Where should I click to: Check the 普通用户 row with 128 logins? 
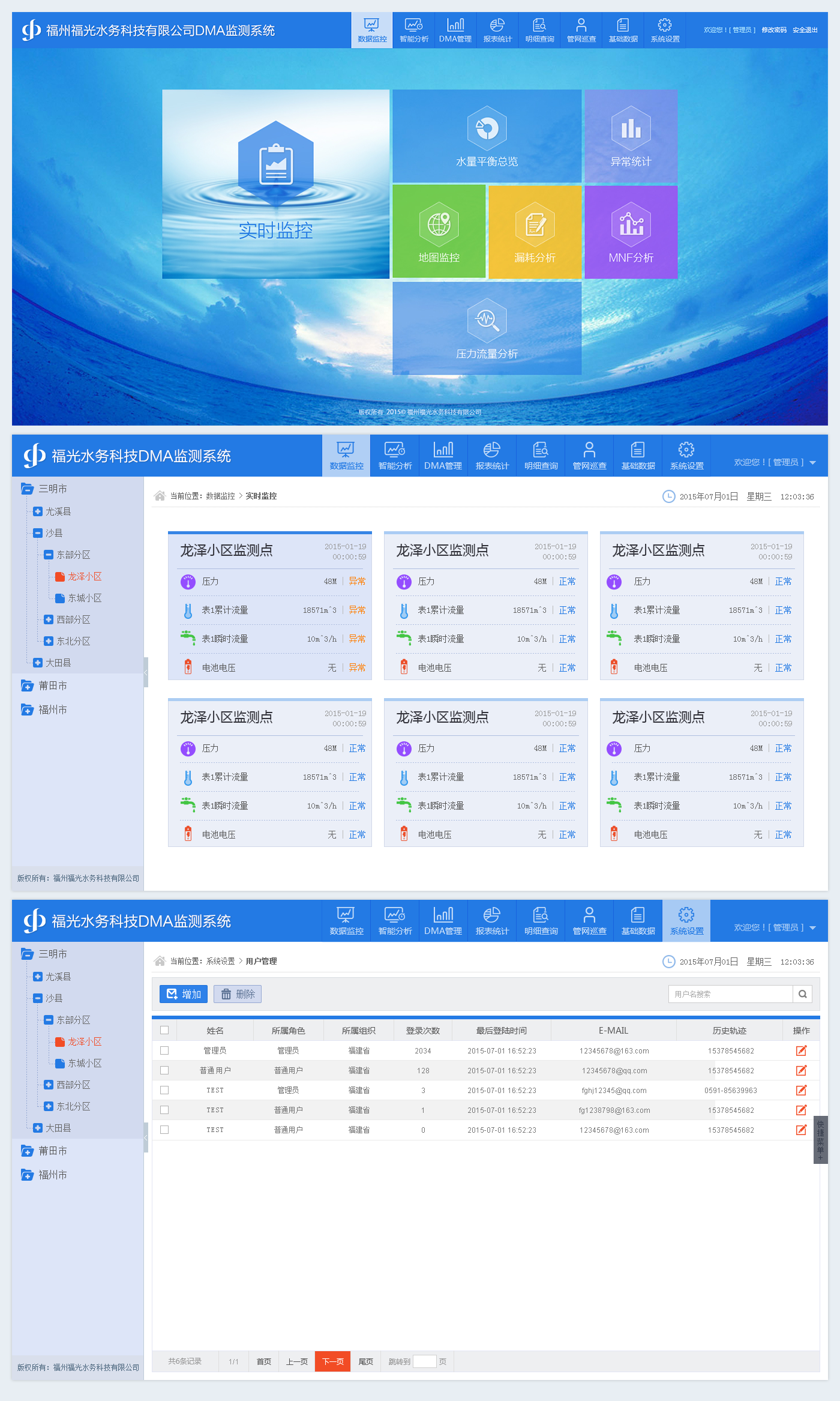(x=164, y=1070)
